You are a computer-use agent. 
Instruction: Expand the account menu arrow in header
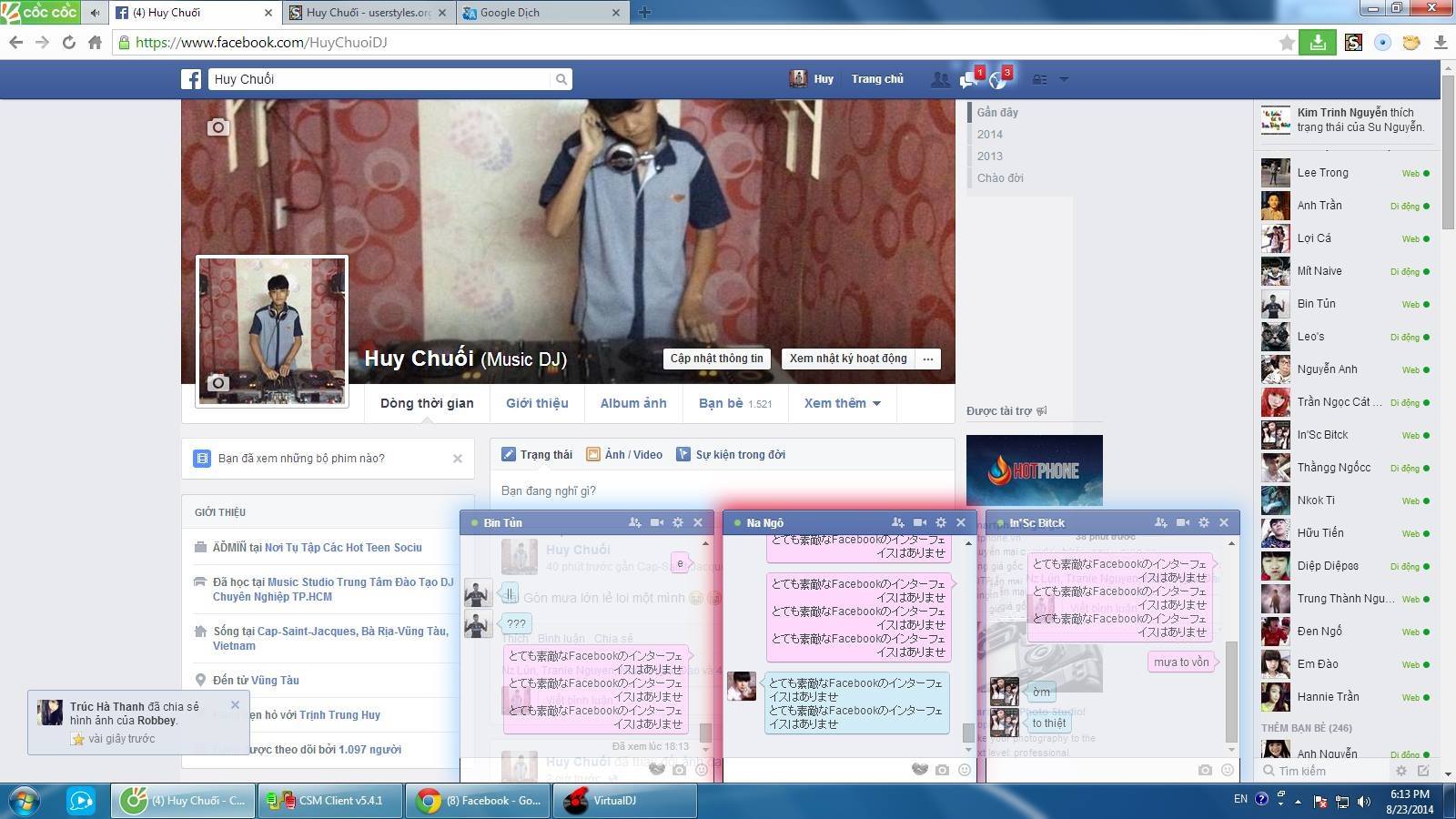pos(1064,79)
